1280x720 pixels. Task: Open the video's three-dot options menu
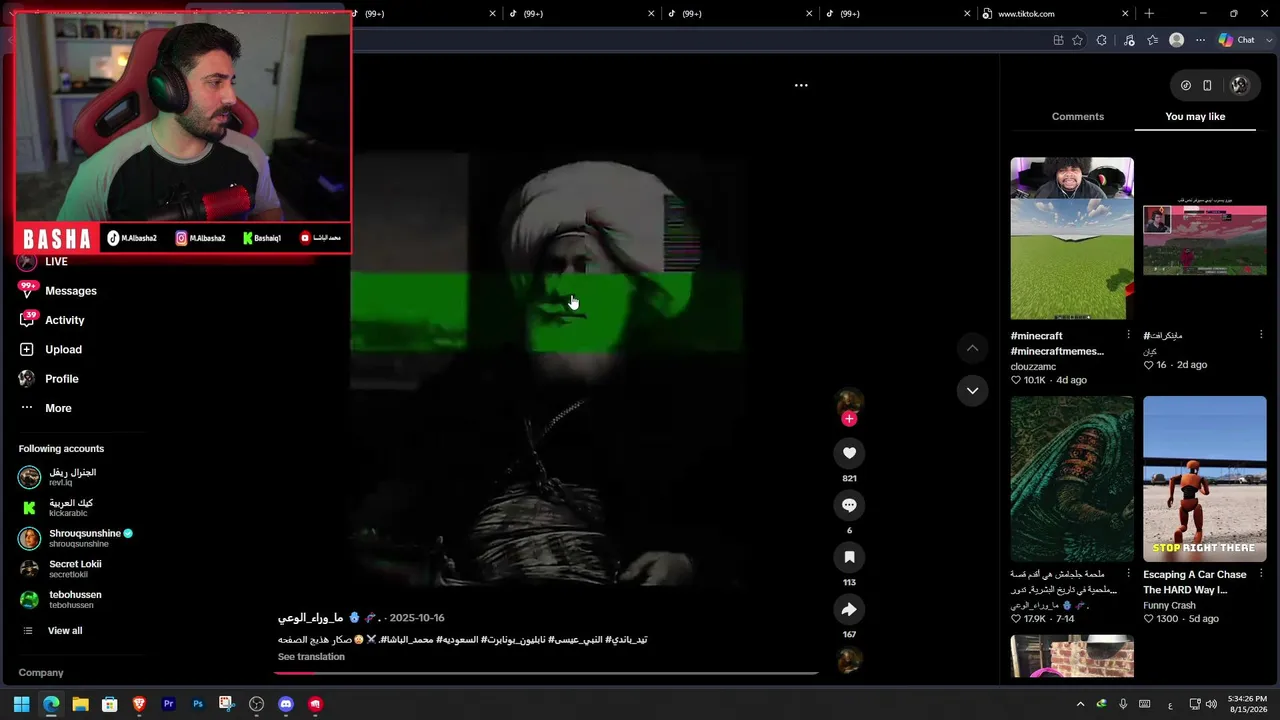tap(801, 85)
